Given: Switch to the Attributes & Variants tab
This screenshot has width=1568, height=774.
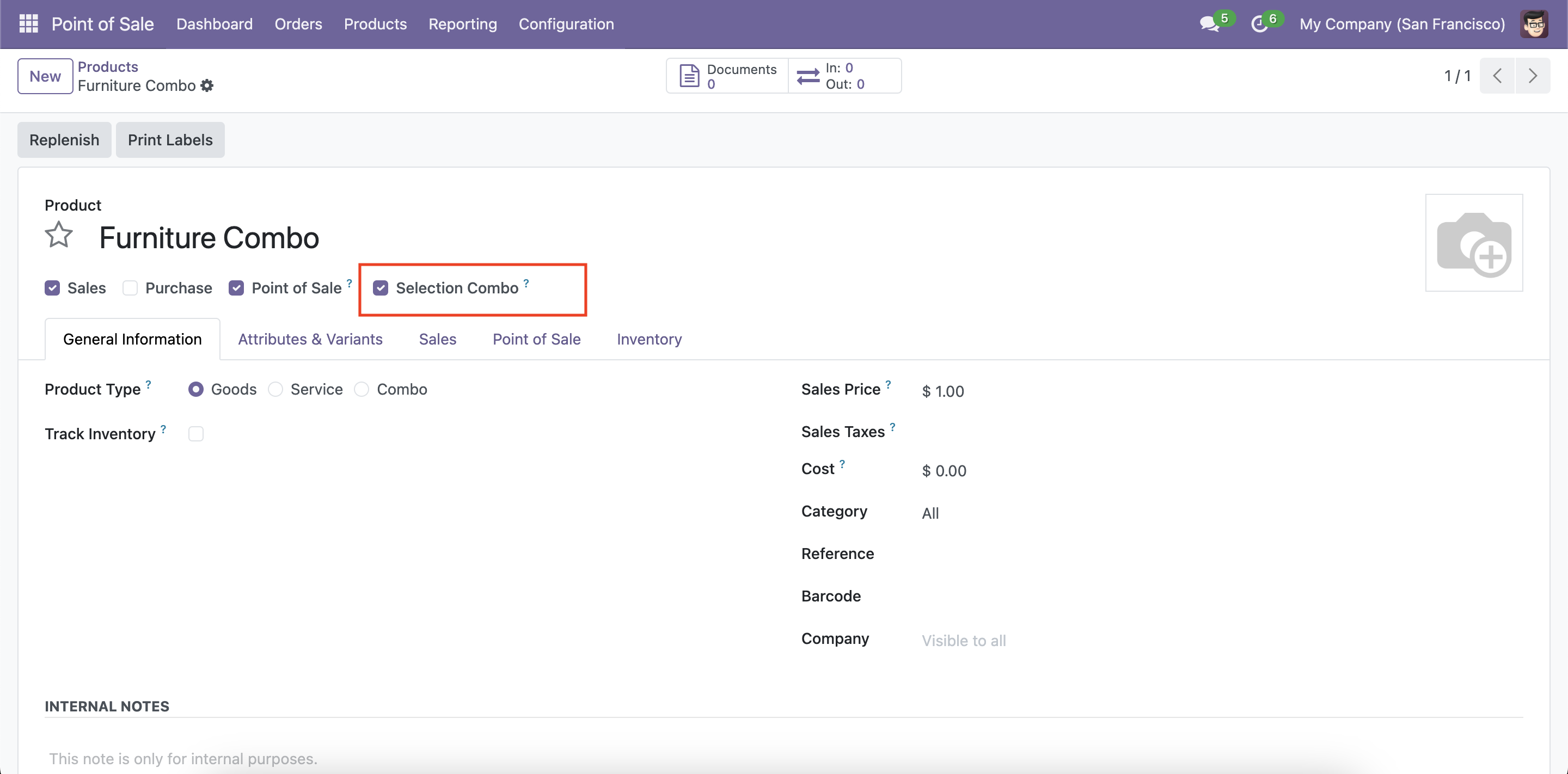Looking at the screenshot, I should coord(310,339).
